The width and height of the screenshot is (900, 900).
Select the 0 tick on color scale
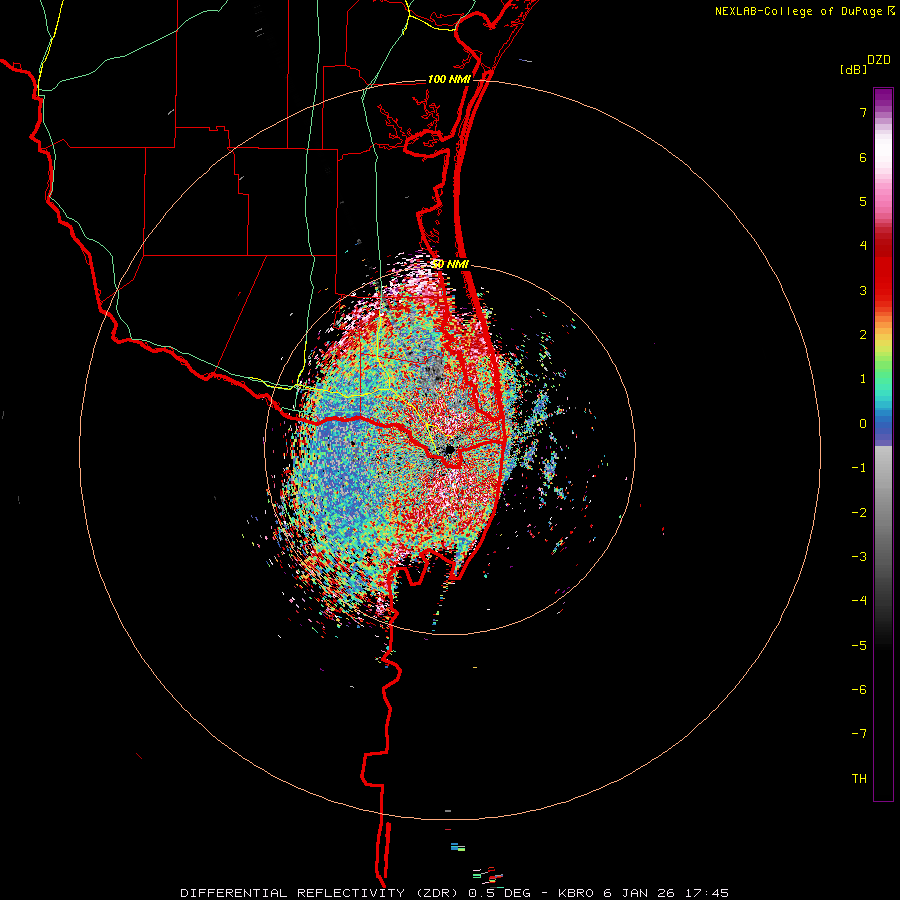tap(863, 424)
